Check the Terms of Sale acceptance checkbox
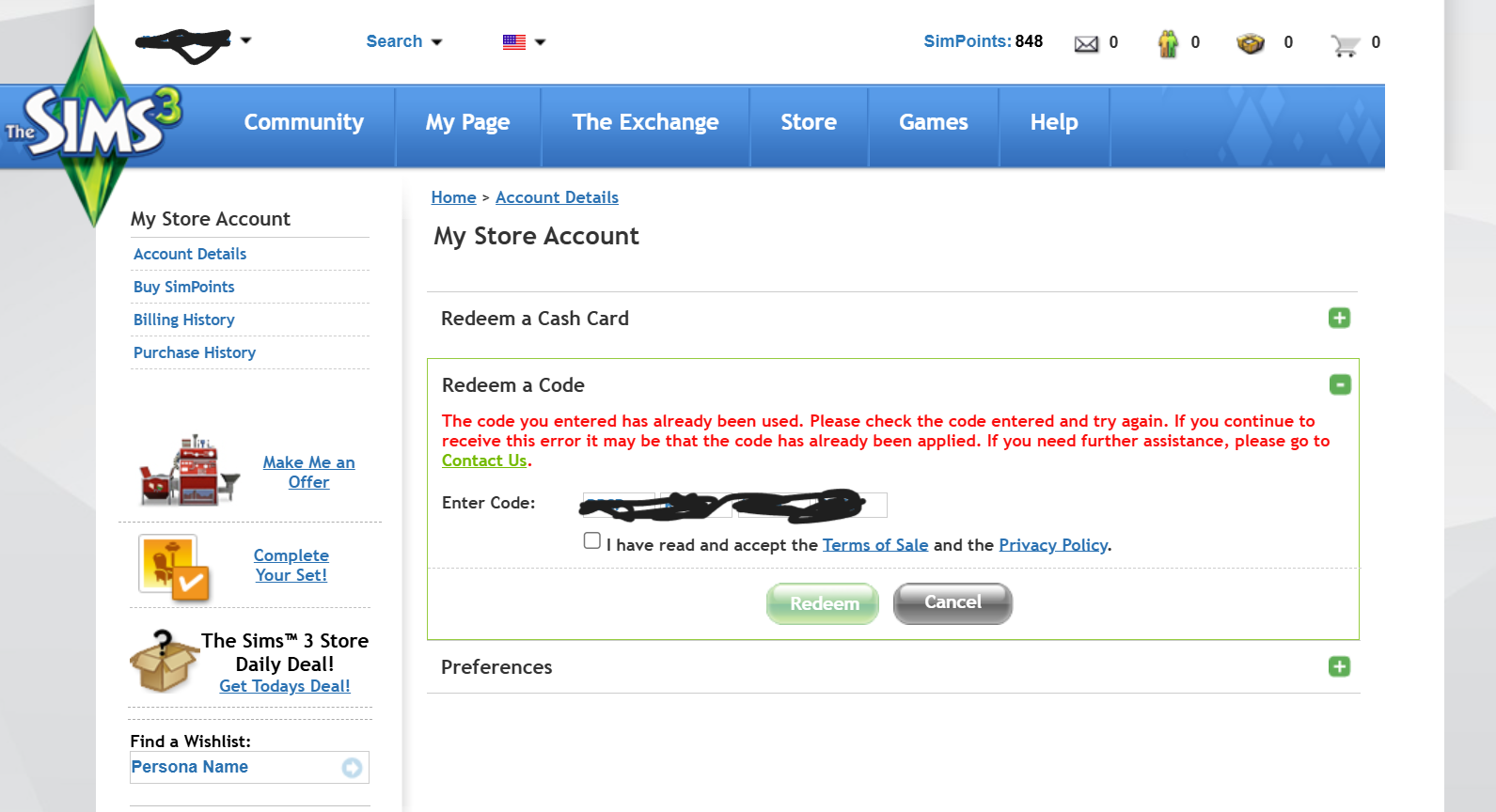1496x812 pixels. [591, 540]
